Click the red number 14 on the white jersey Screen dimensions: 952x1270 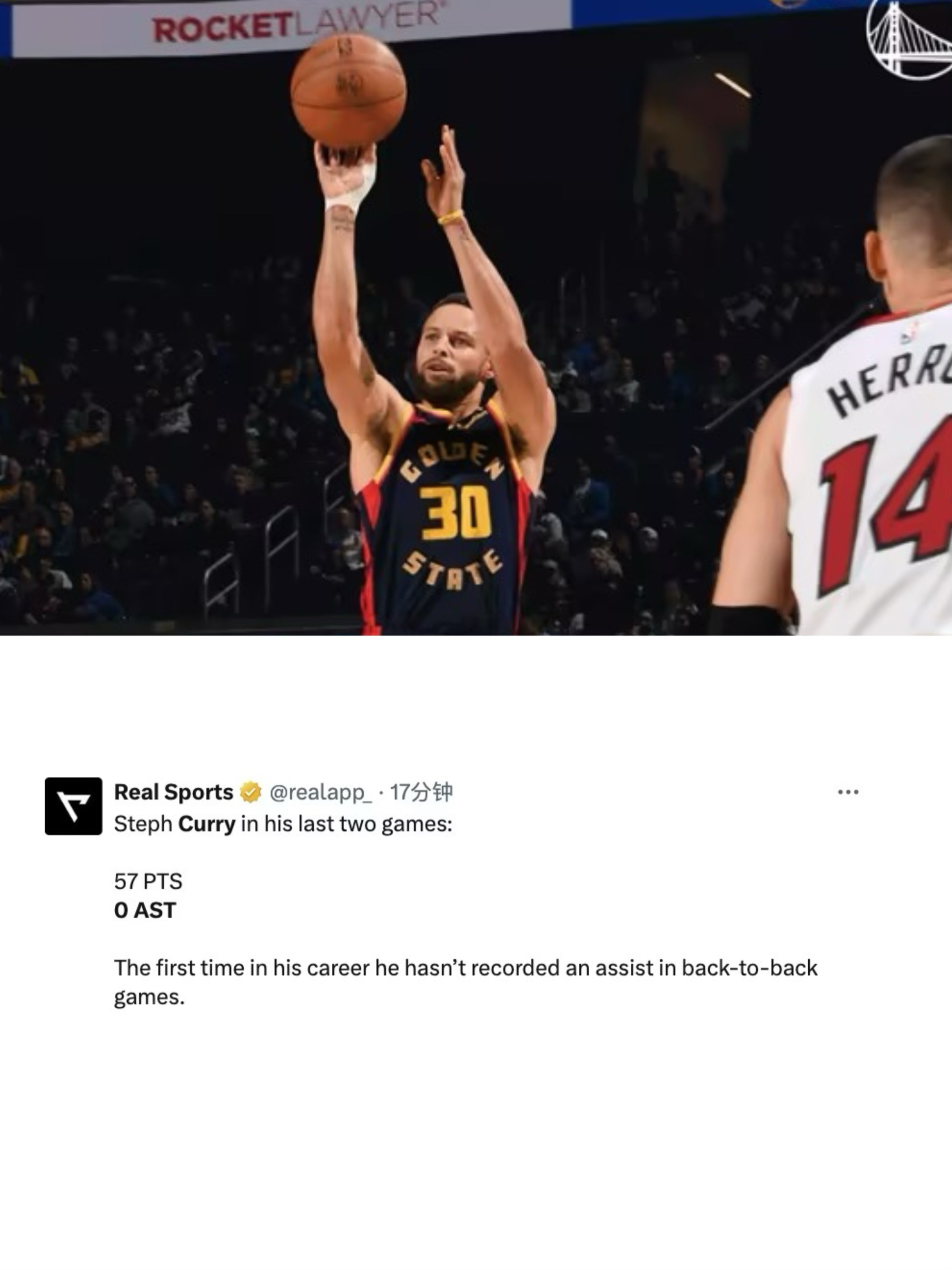coord(885,505)
